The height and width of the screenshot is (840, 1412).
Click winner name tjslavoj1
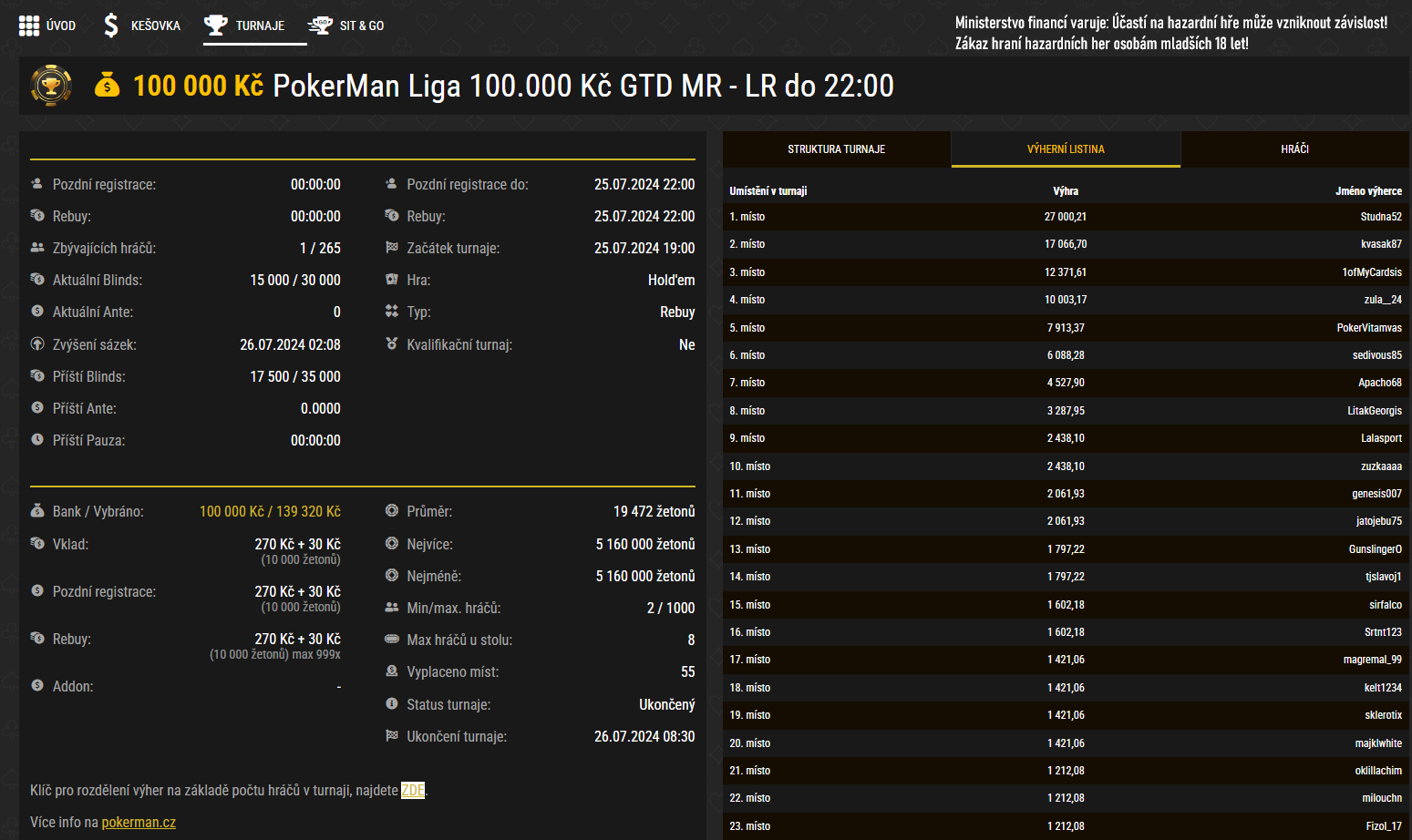point(1384,577)
